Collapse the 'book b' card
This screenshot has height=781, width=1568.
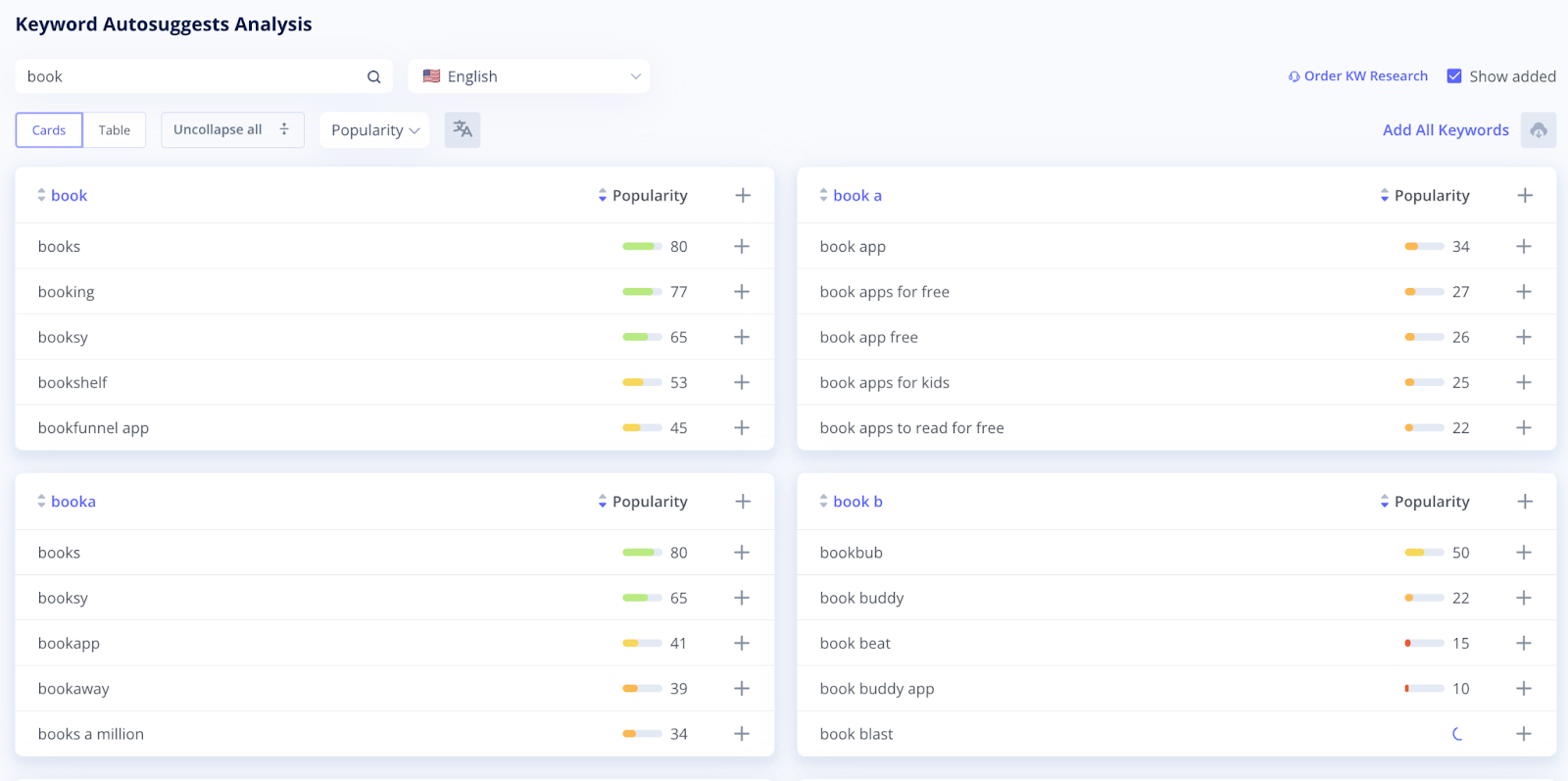click(823, 502)
